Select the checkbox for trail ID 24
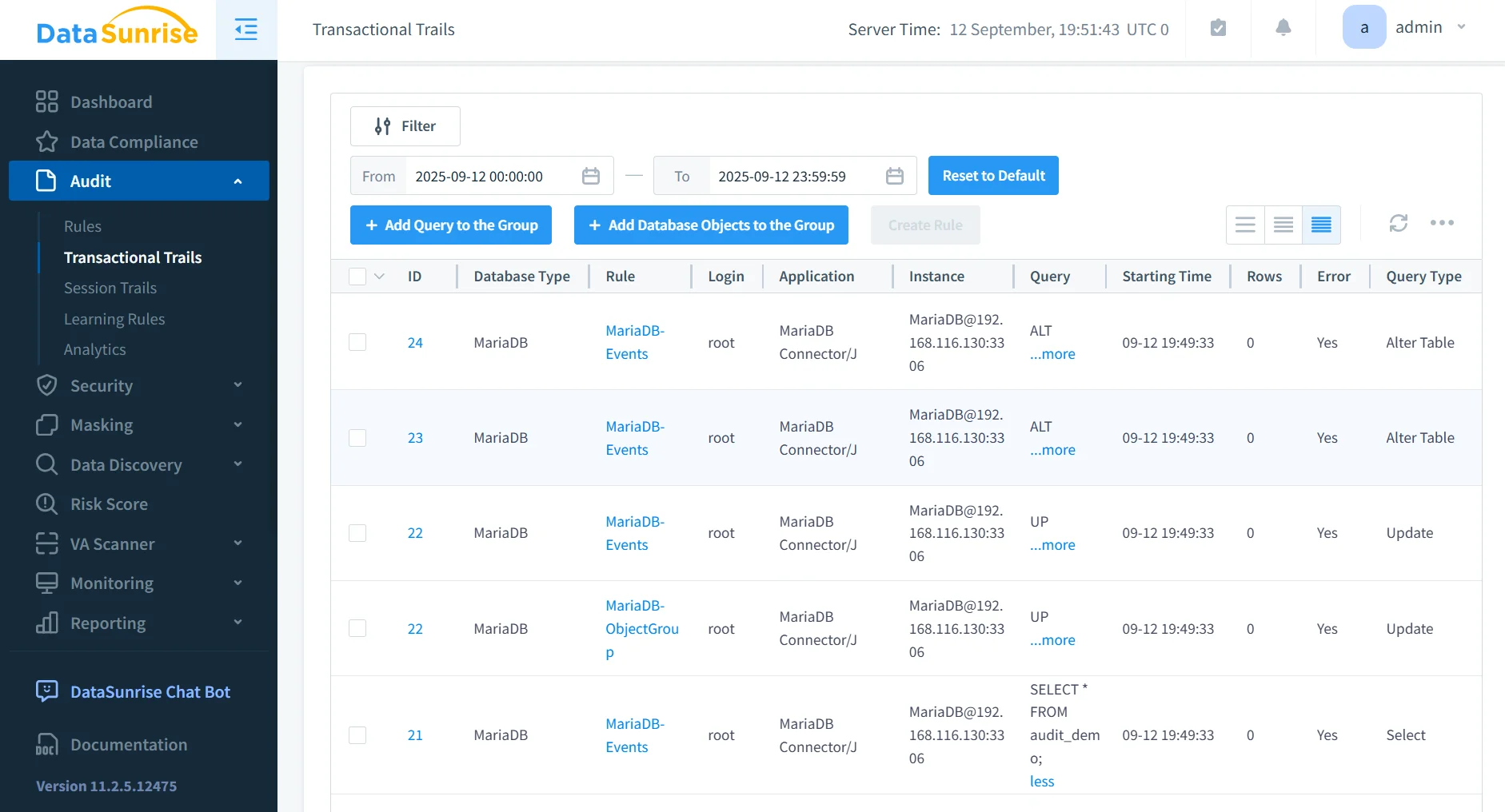1505x812 pixels. point(357,342)
